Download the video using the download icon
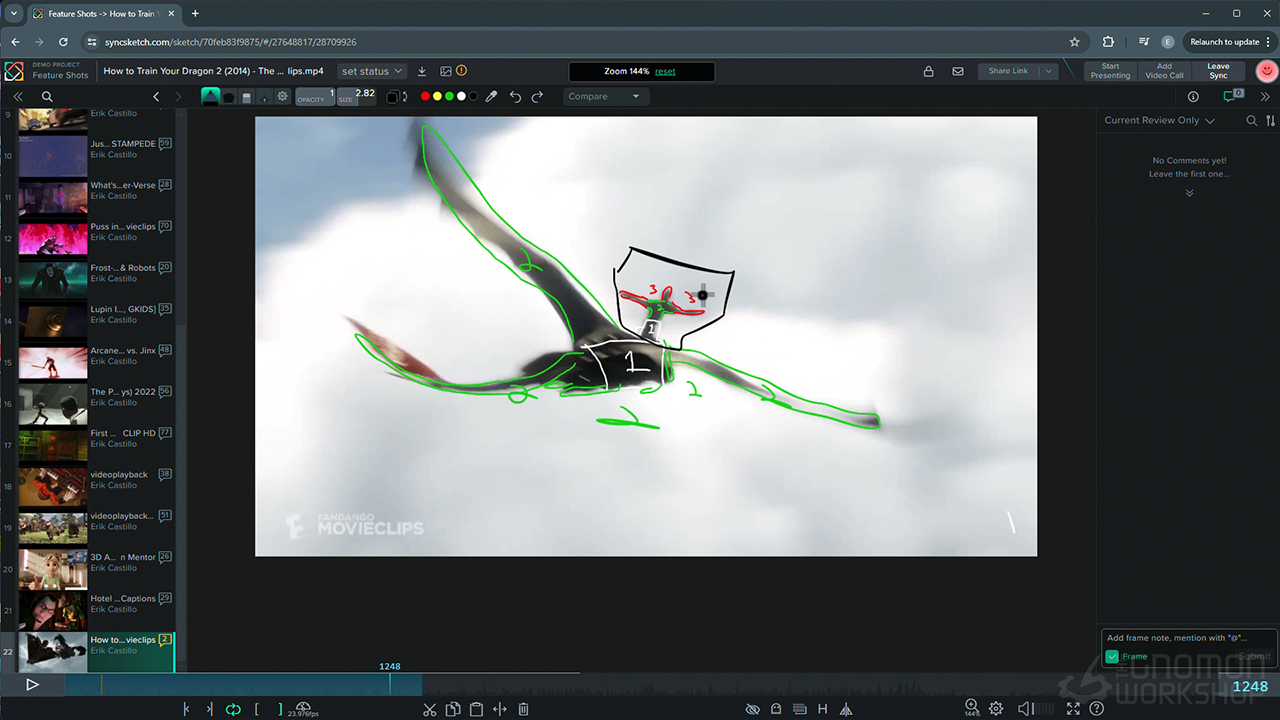1280x720 pixels. coord(422,71)
